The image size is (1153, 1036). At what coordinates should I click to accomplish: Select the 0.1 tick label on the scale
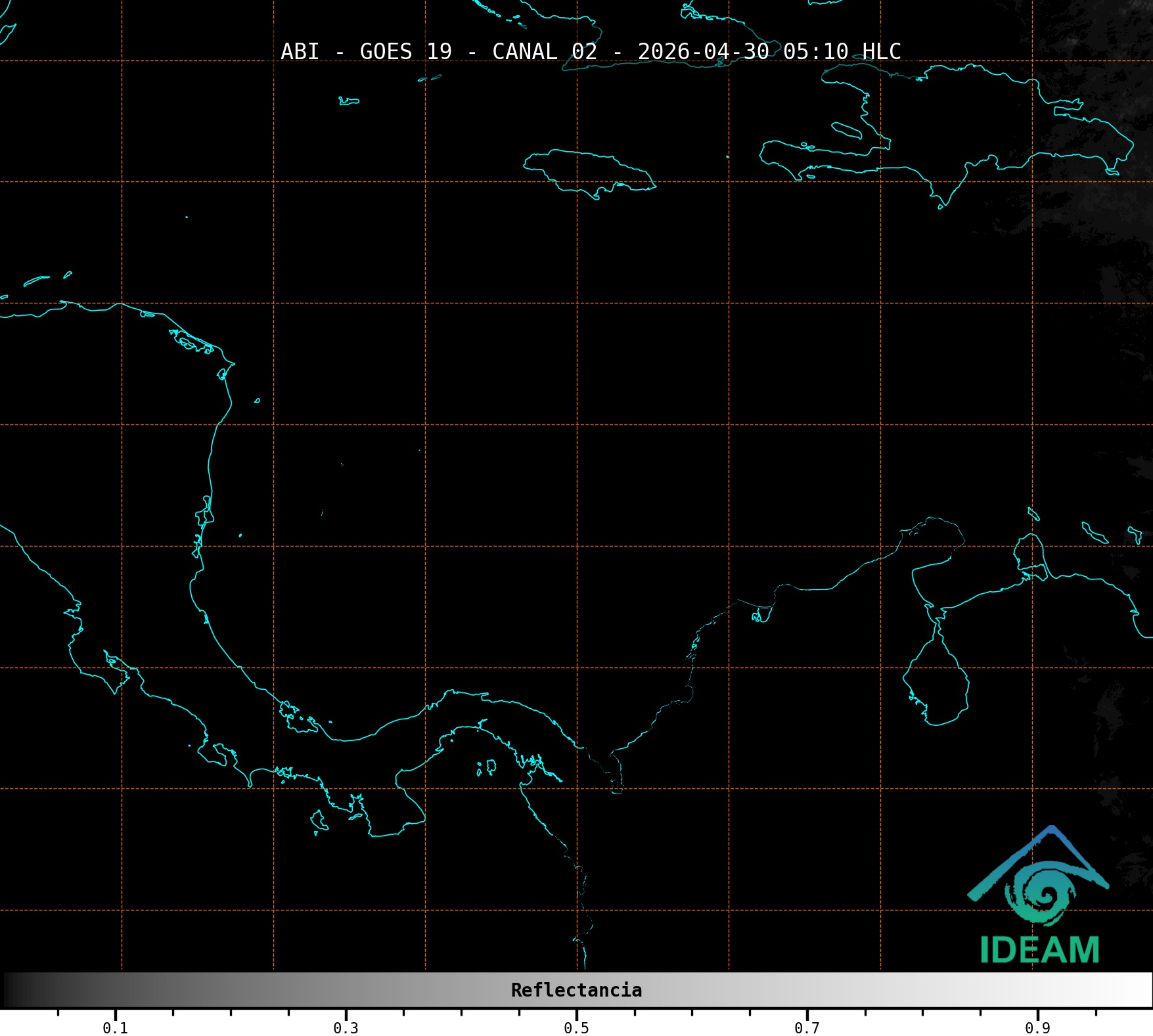pyautogui.click(x=115, y=1028)
